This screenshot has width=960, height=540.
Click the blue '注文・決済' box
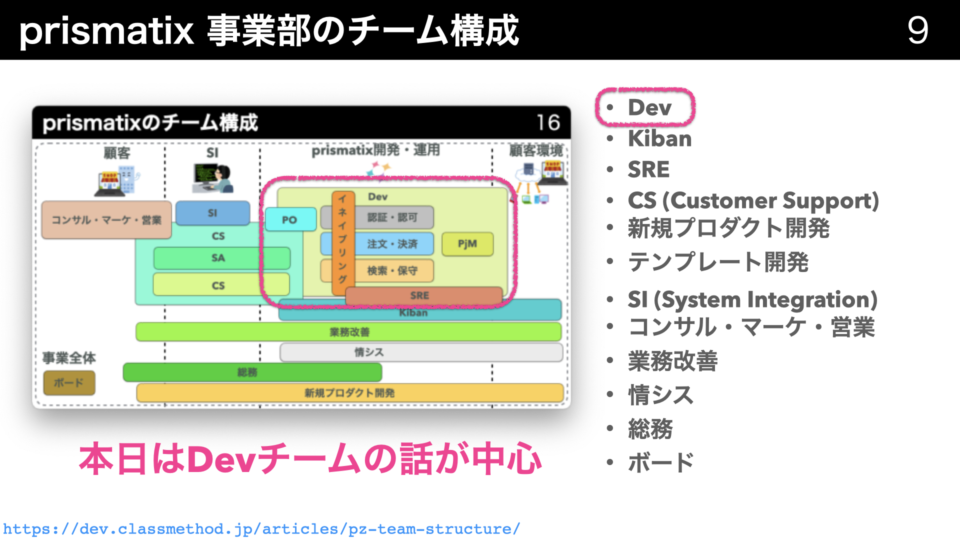click(x=392, y=244)
